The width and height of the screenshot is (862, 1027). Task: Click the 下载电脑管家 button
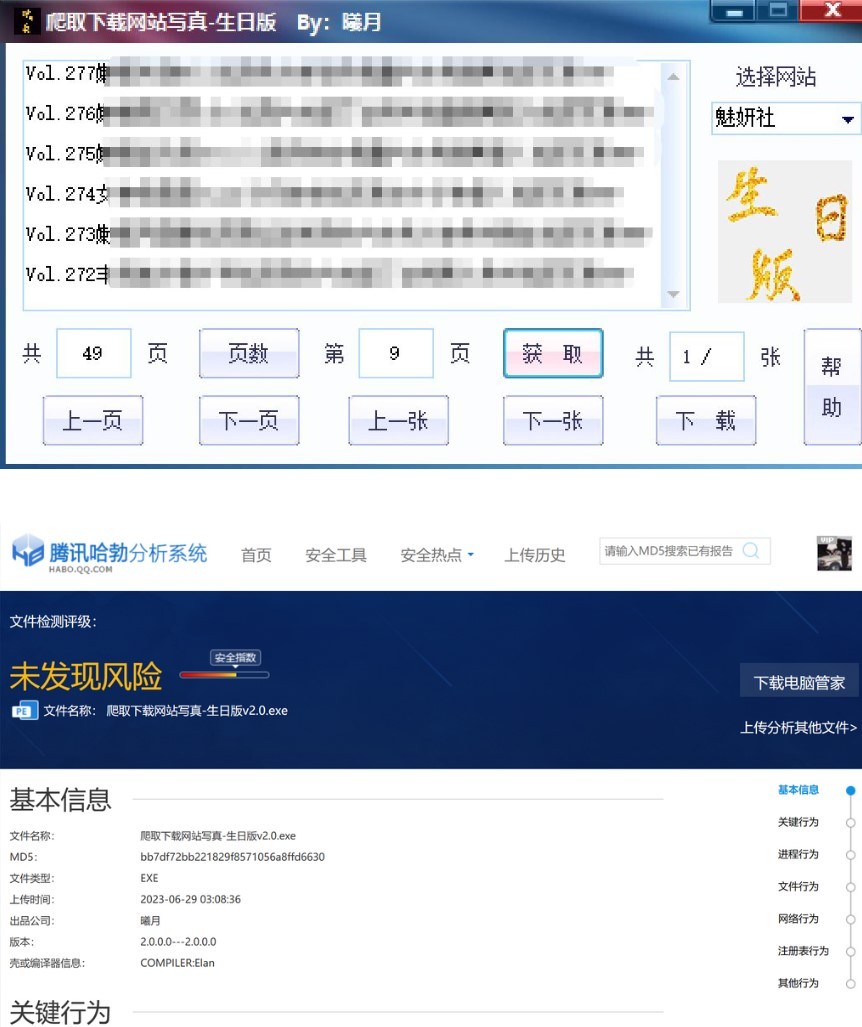point(799,683)
